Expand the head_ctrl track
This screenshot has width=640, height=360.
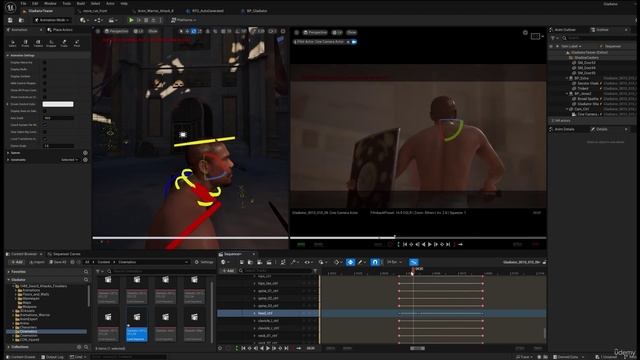tap(254, 313)
